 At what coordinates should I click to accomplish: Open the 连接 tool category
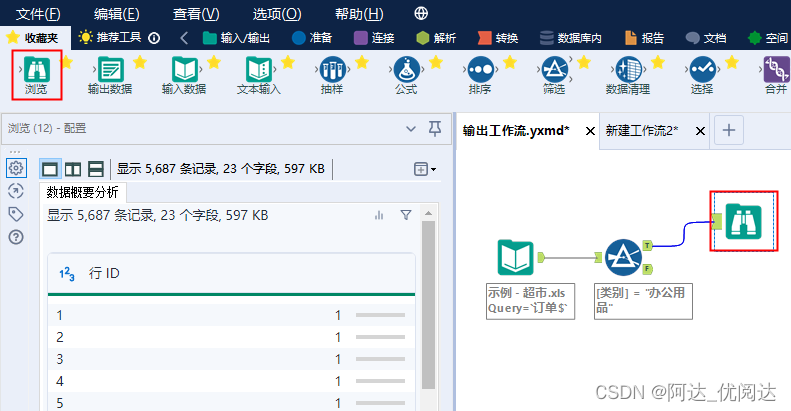click(x=374, y=38)
